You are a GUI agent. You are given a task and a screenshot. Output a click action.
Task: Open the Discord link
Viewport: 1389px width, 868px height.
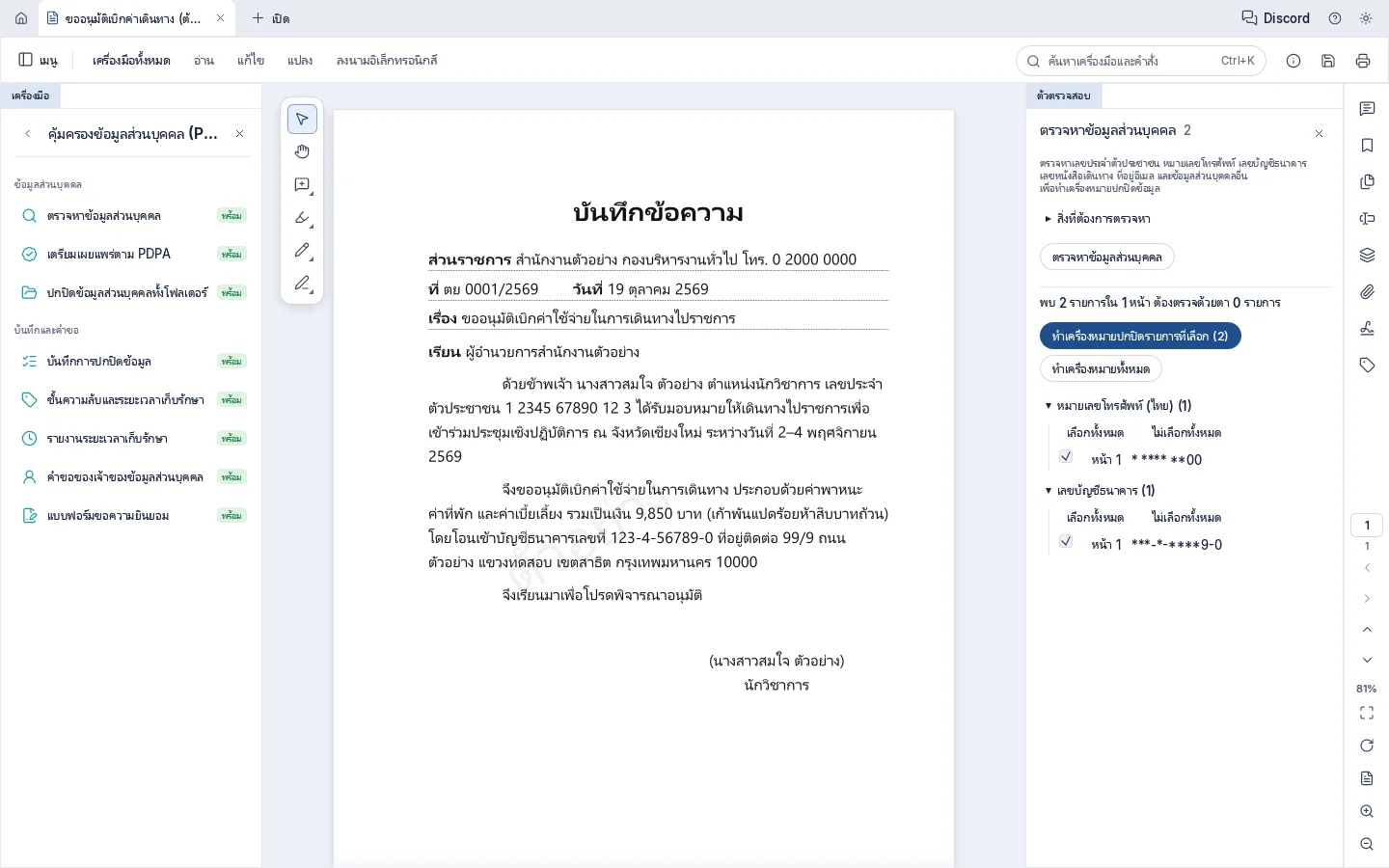1275,18
